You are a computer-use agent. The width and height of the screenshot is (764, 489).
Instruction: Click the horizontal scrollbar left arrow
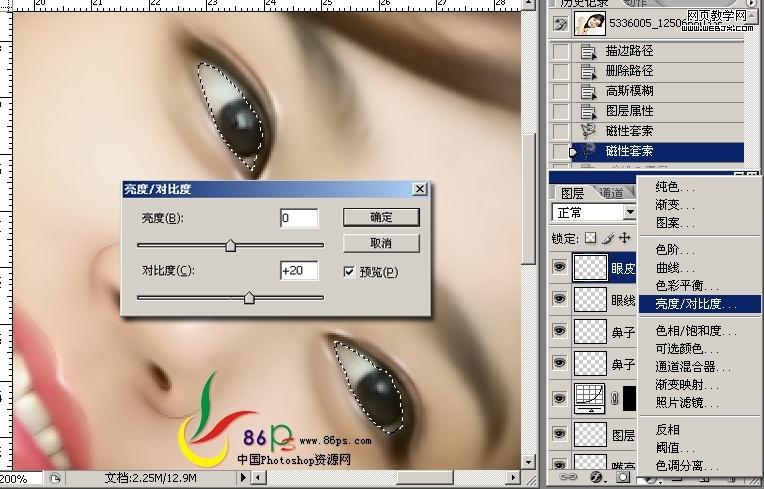pyautogui.click(x=259, y=478)
